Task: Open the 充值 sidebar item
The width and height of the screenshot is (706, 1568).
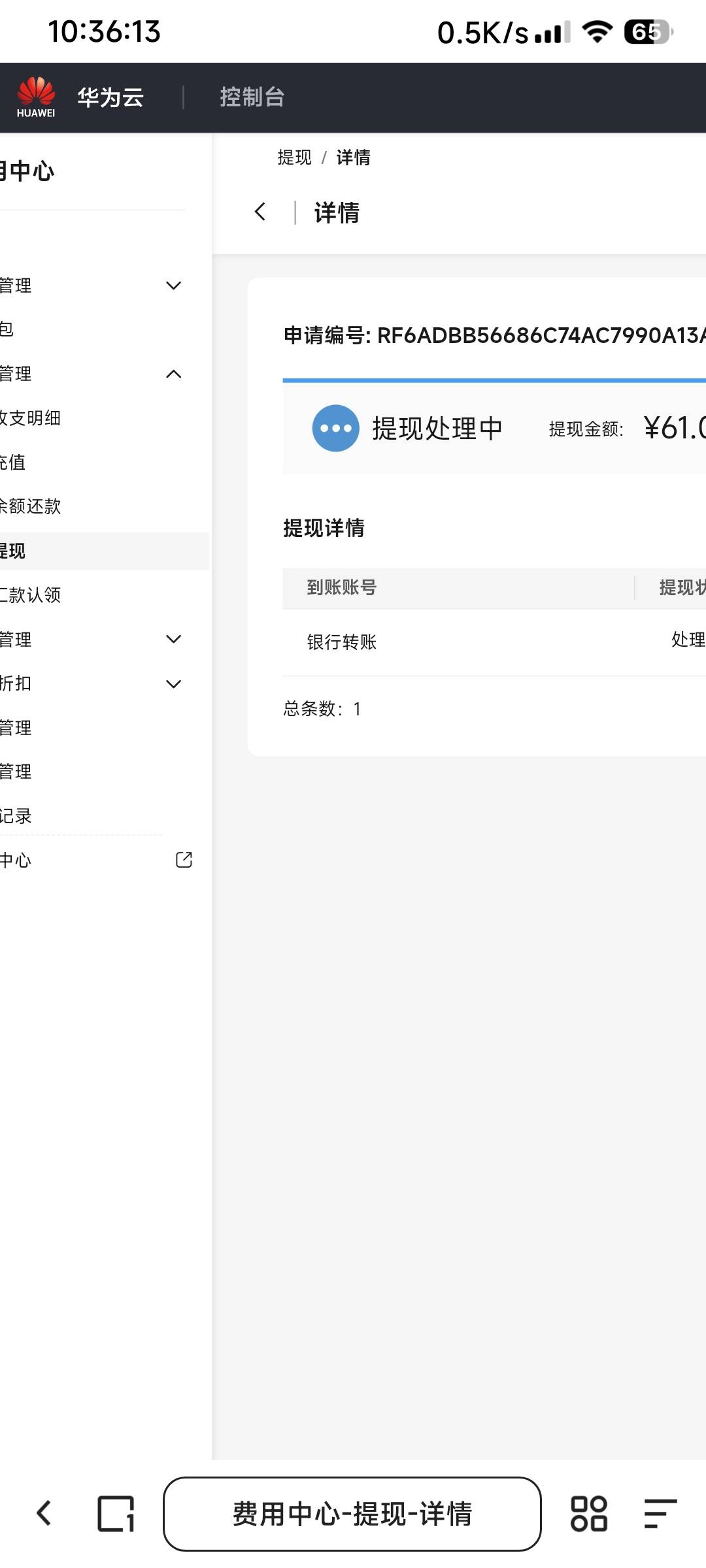Action: coord(13,463)
